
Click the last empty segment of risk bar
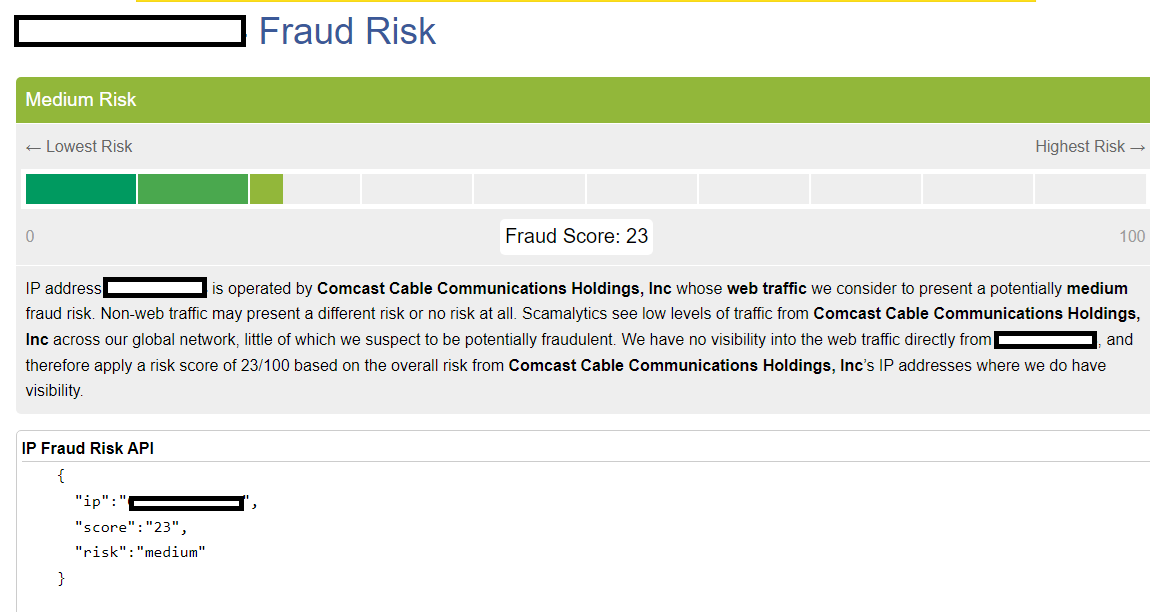click(1090, 189)
